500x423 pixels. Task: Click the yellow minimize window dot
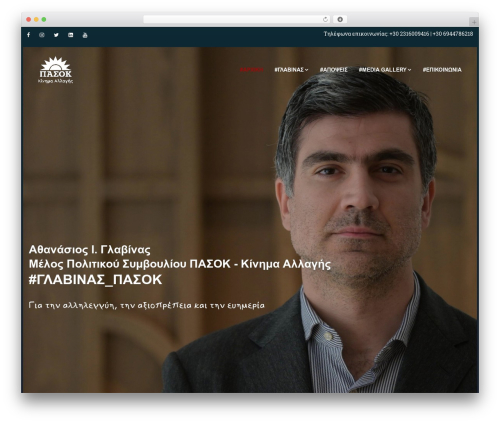[36, 19]
